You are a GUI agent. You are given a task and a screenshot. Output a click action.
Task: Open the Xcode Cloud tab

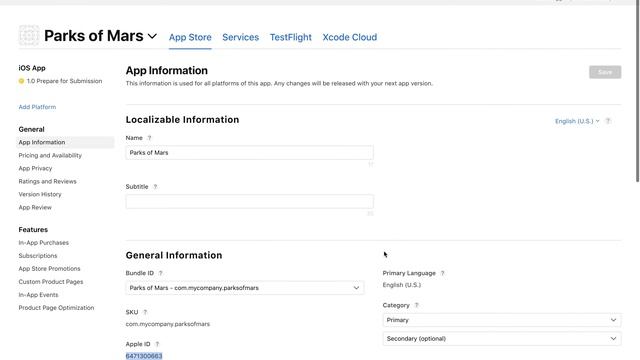350,37
